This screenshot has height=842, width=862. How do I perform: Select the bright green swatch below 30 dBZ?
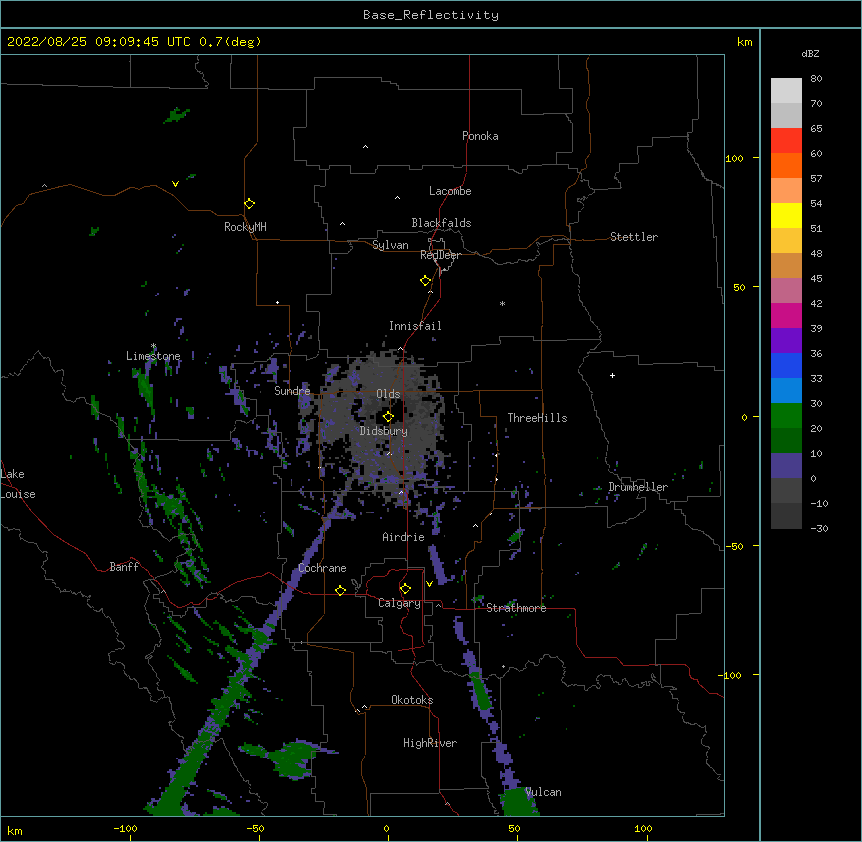coord(786,416)
